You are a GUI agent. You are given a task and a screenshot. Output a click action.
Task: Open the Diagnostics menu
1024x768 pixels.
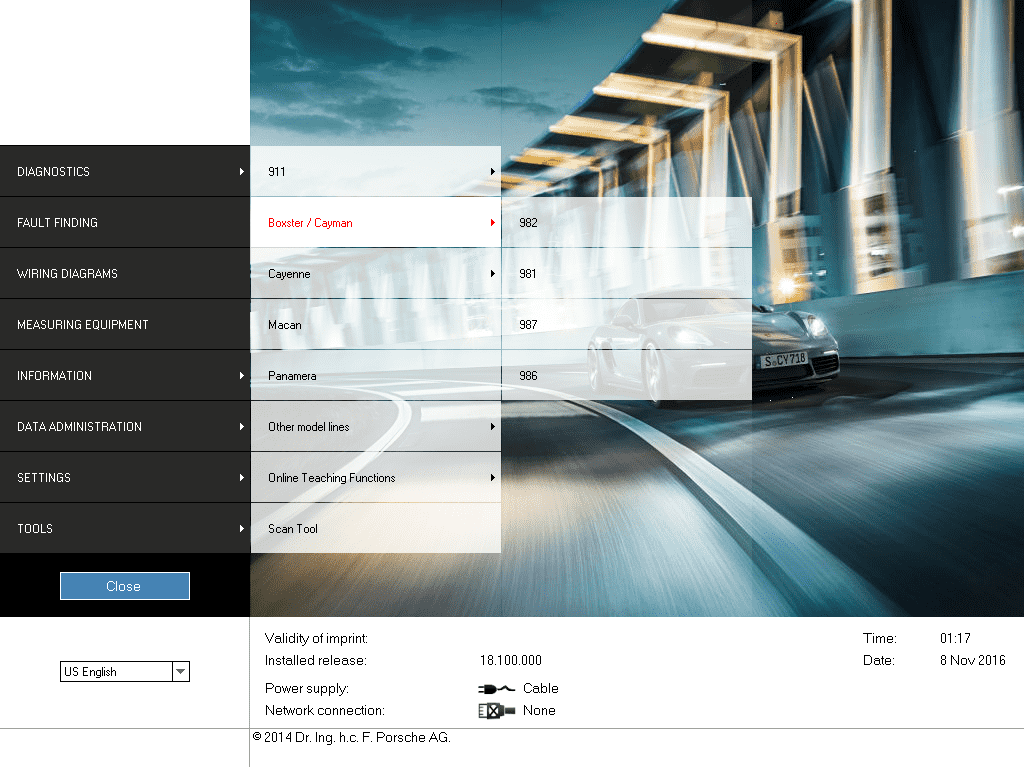[x=124, y=172]
